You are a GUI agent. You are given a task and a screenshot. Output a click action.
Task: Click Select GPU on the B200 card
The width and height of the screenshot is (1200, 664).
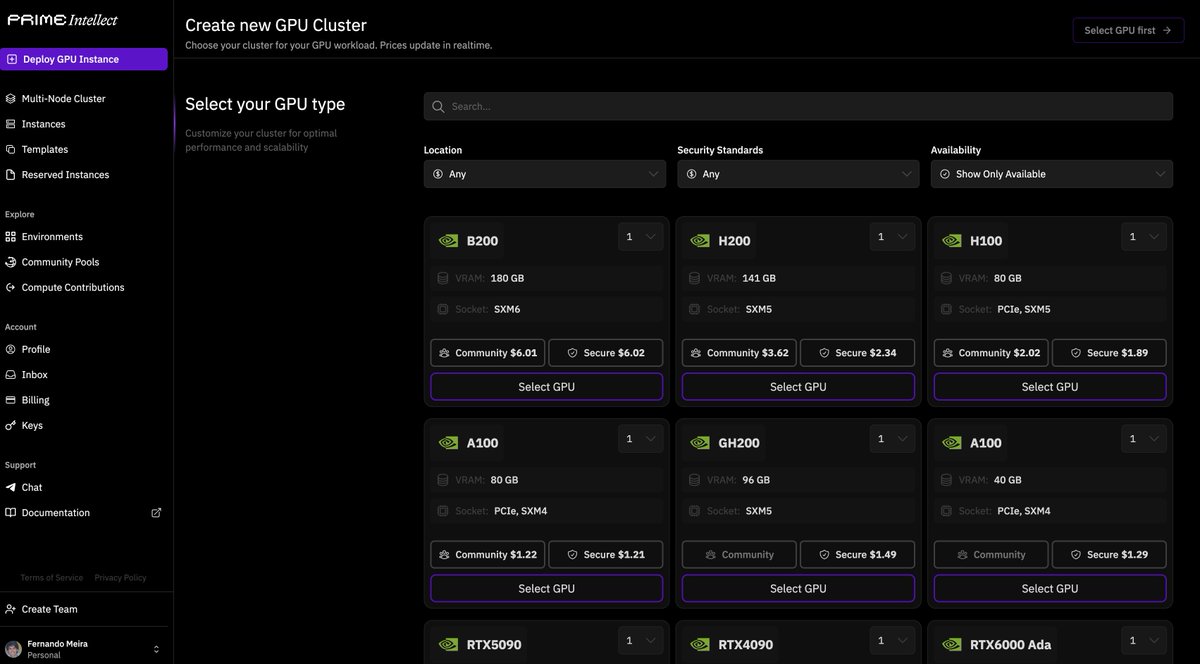tap(547, 387)
